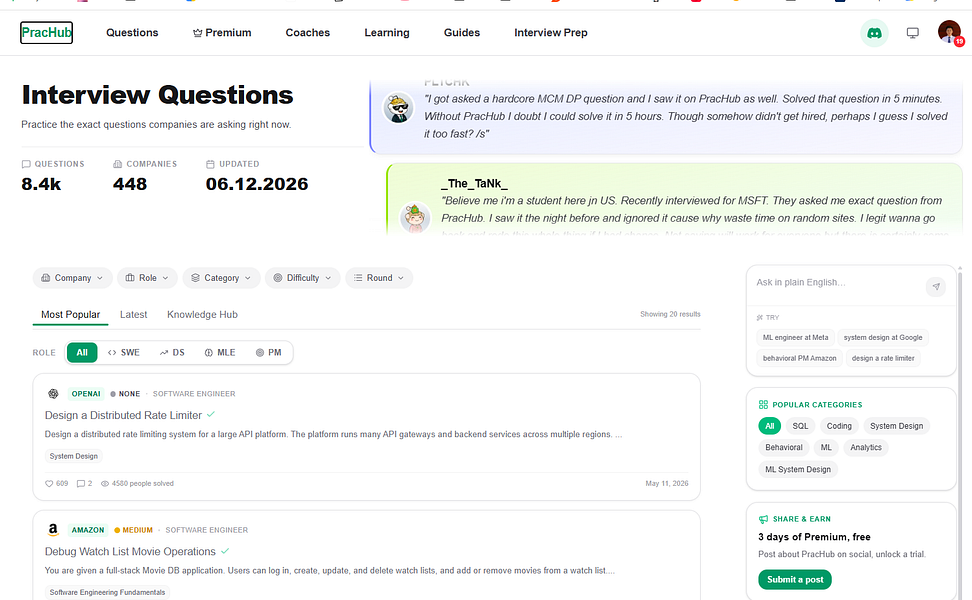Click System Design tag on rate limiter card

(x=74, y=456)
